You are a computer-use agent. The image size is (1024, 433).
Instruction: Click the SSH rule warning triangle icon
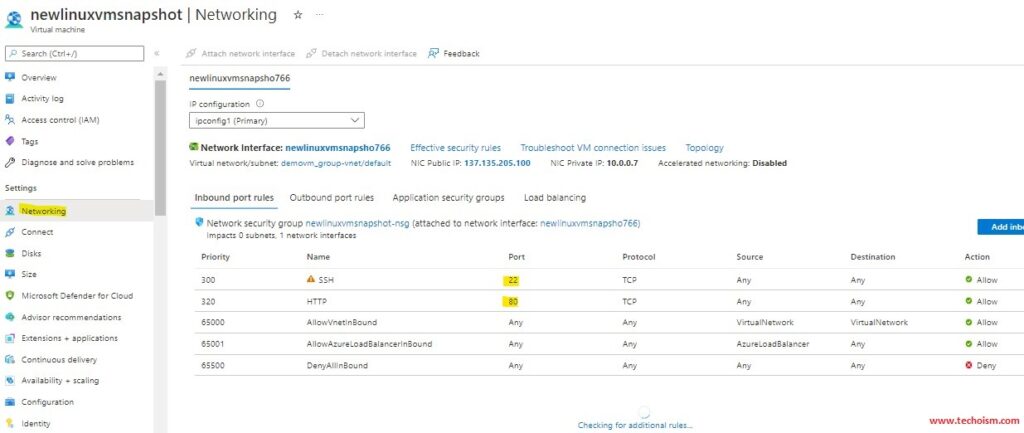(311, 279)
